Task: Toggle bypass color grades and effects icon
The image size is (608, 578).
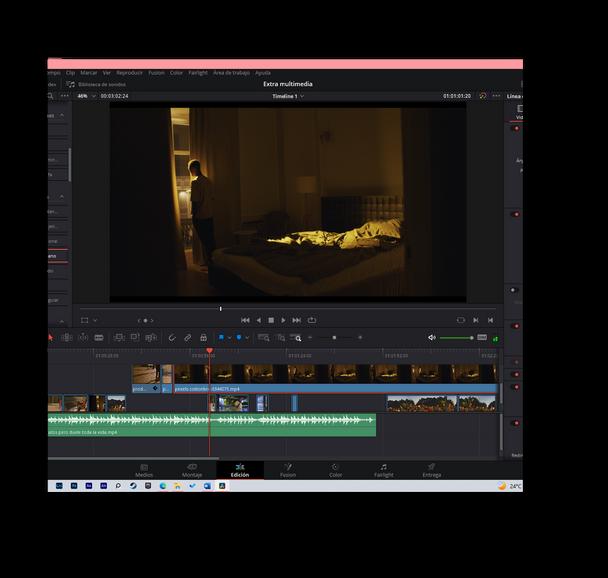Action: [483, 96]
